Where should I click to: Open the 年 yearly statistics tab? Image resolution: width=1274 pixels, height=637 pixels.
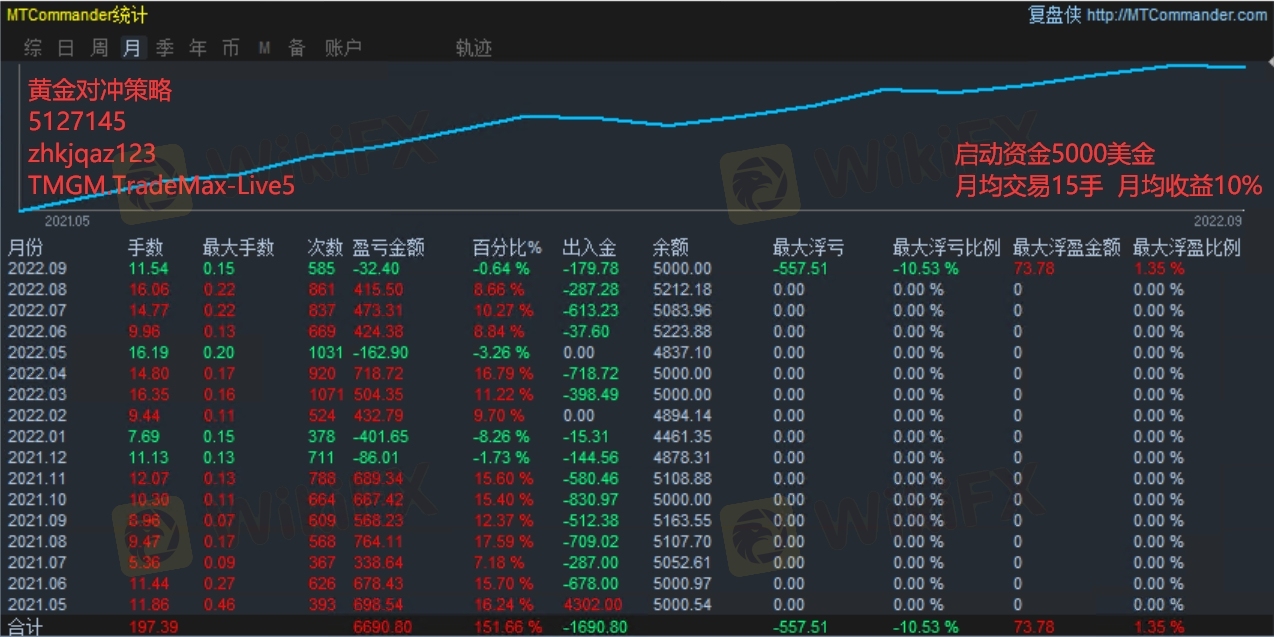coord(198,48)
